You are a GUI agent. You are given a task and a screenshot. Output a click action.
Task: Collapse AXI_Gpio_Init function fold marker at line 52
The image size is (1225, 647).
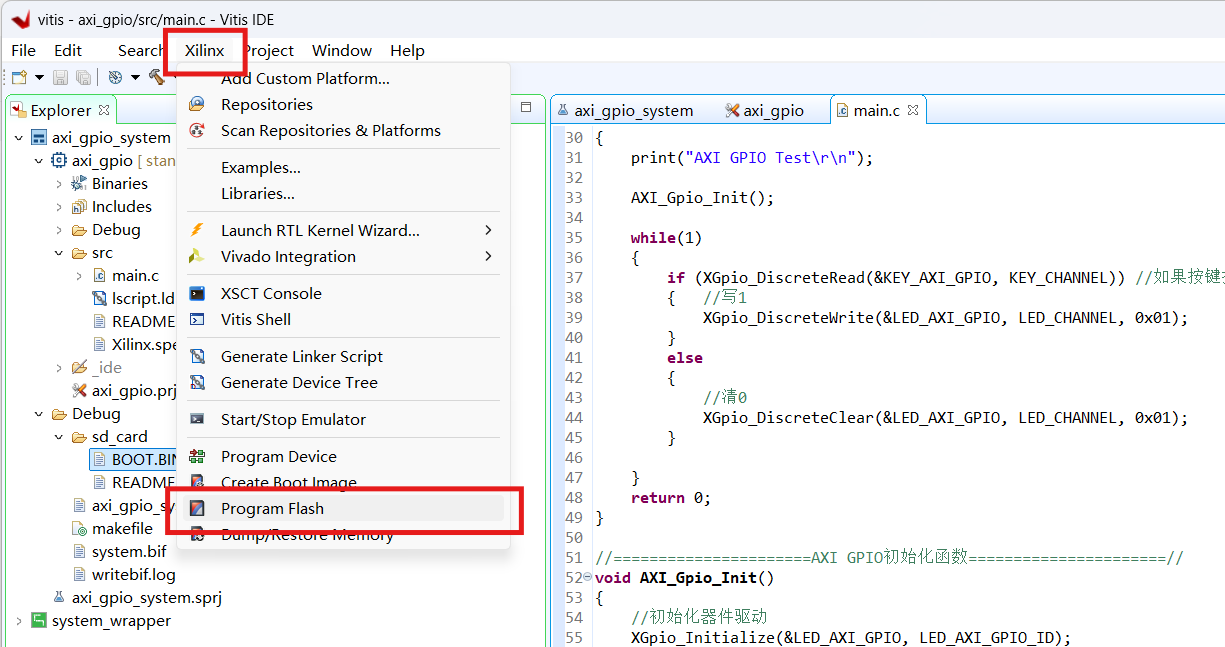click(x=587, y=578)
